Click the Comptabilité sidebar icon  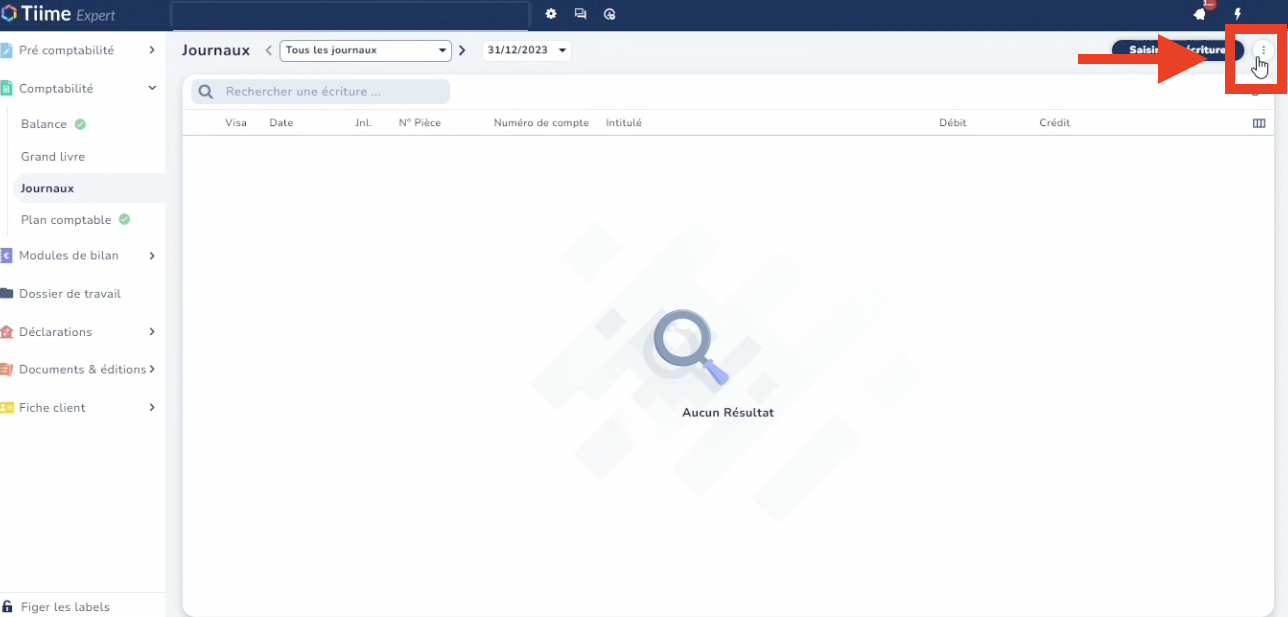pyautogui.click(x=6, y=88)
